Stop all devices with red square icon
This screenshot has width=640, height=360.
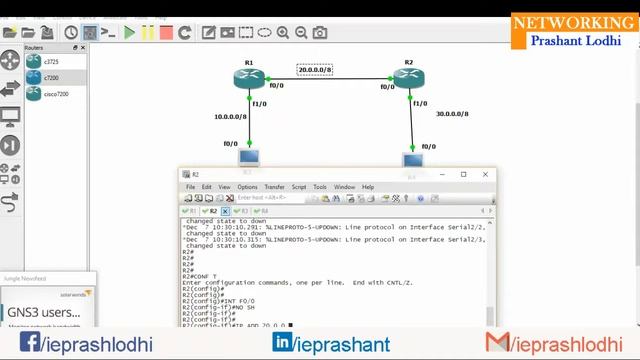[166, 33]
